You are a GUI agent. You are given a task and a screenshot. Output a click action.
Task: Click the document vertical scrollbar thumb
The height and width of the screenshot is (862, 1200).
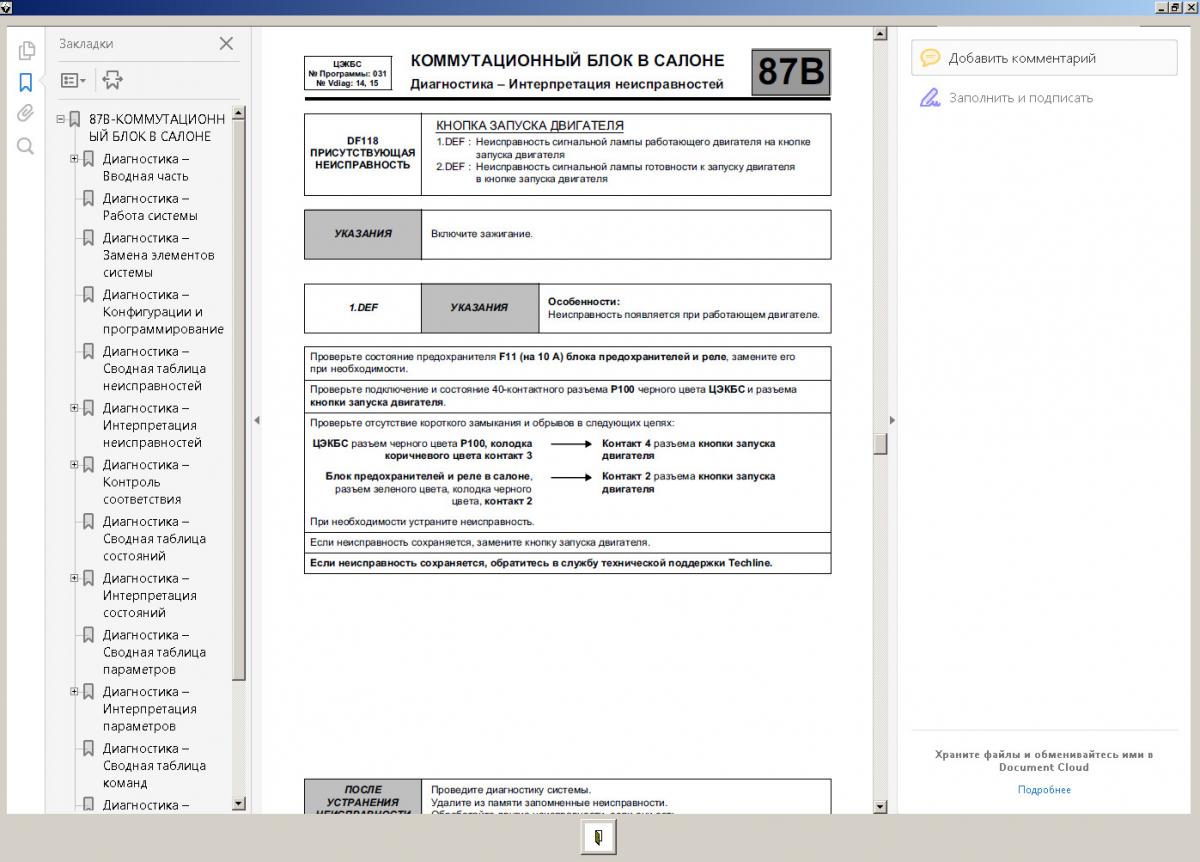(x=880, y=444)
